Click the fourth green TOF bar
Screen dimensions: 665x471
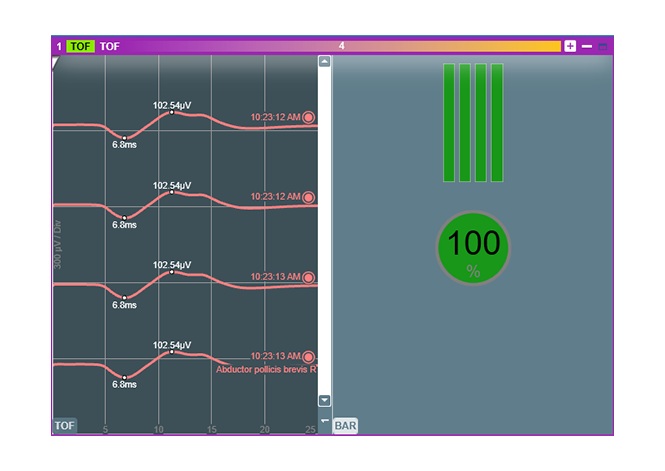tap(497, 122)
